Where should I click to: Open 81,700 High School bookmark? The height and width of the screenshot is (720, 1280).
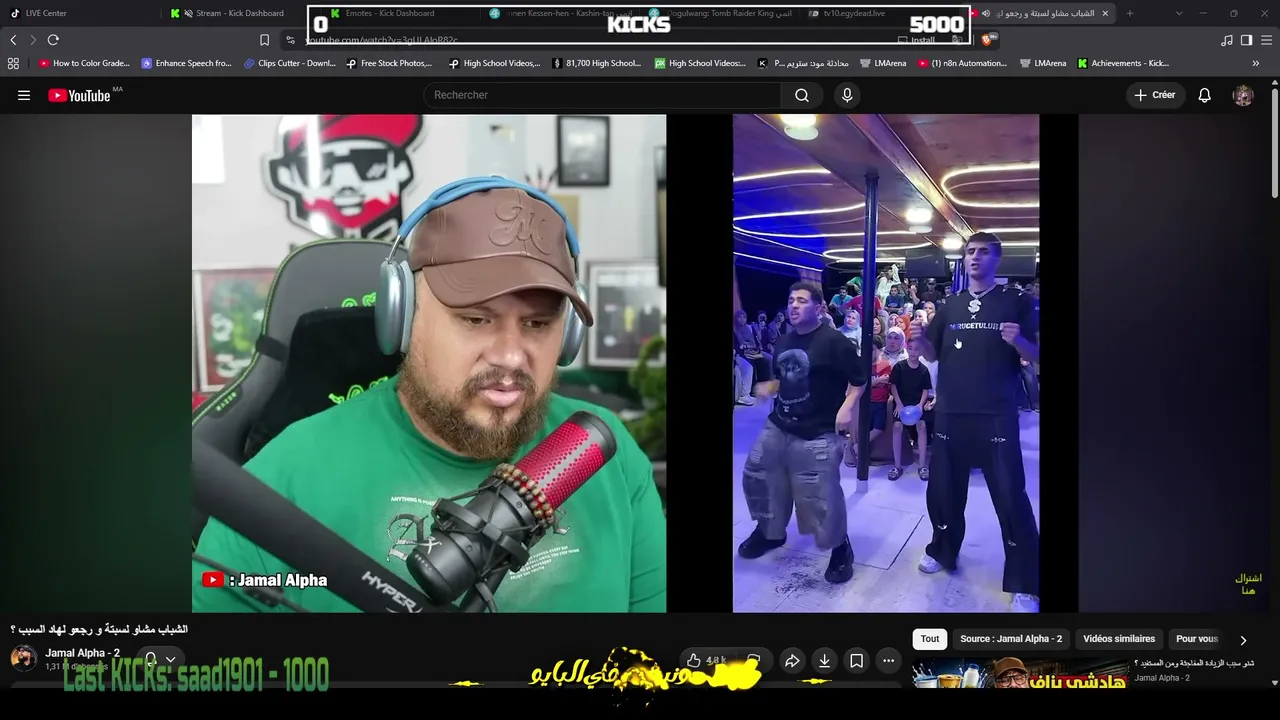click(596, 63)
